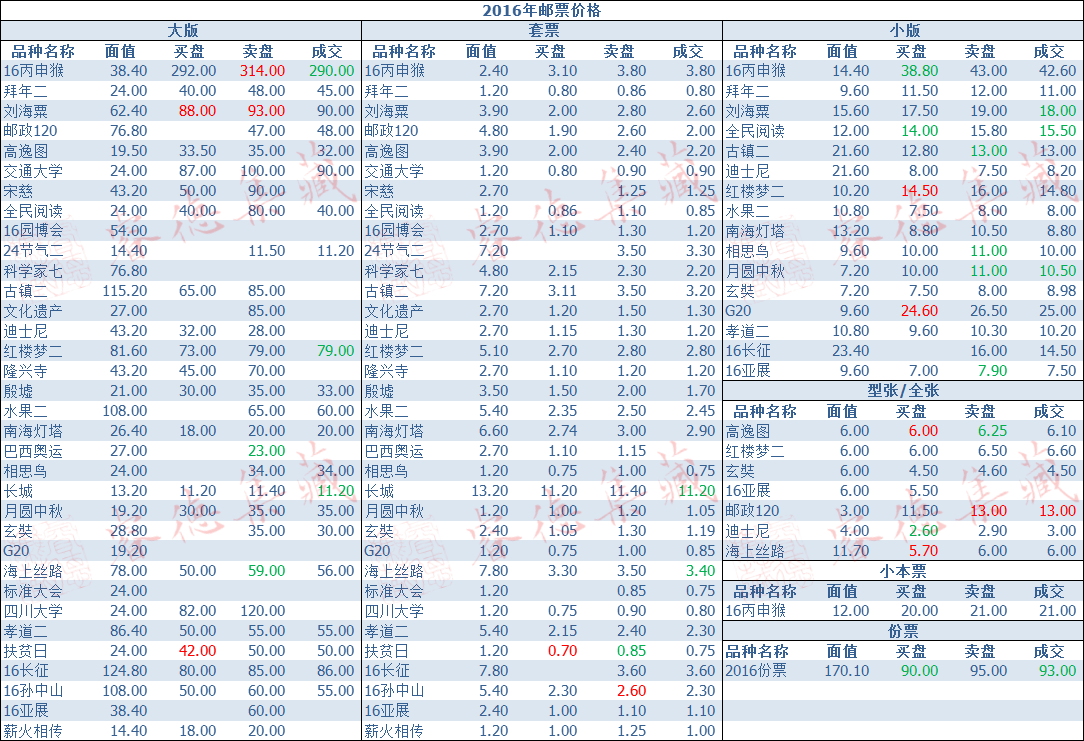Select buy price 3.11 for 套票 古镇二

[x=562, y=291]
